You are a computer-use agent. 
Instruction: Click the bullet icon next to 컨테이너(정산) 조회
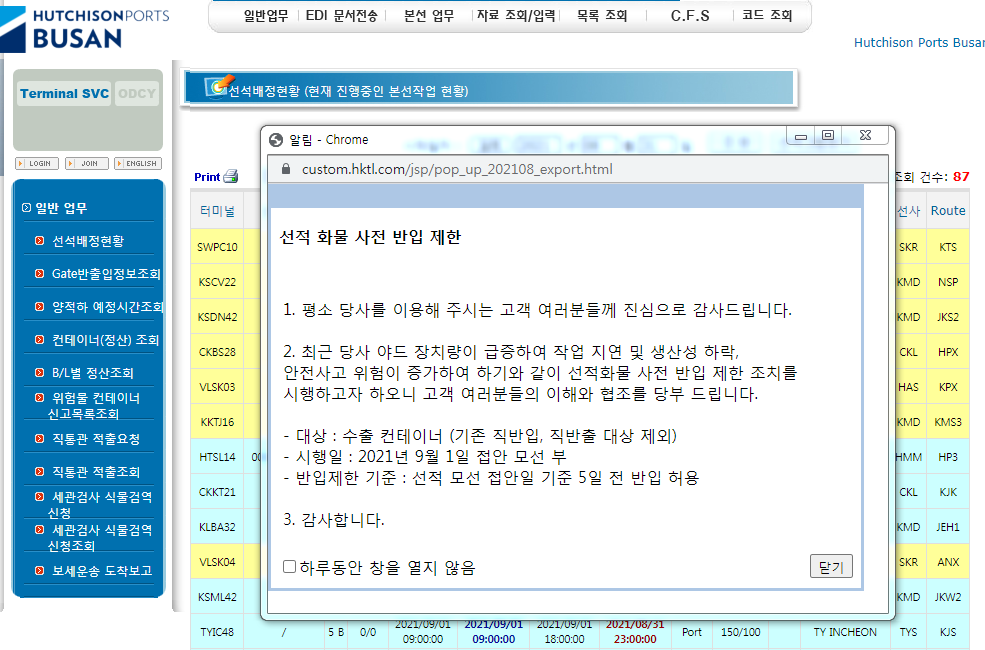tap(40, 339)
